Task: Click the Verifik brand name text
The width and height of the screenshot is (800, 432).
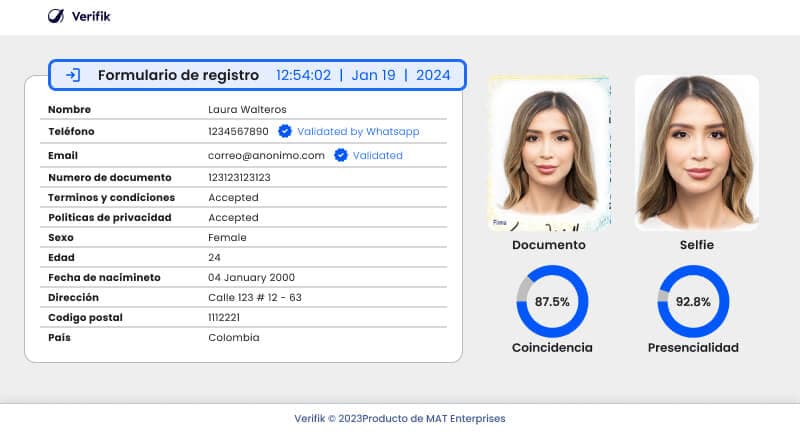Action: (91, 16)
